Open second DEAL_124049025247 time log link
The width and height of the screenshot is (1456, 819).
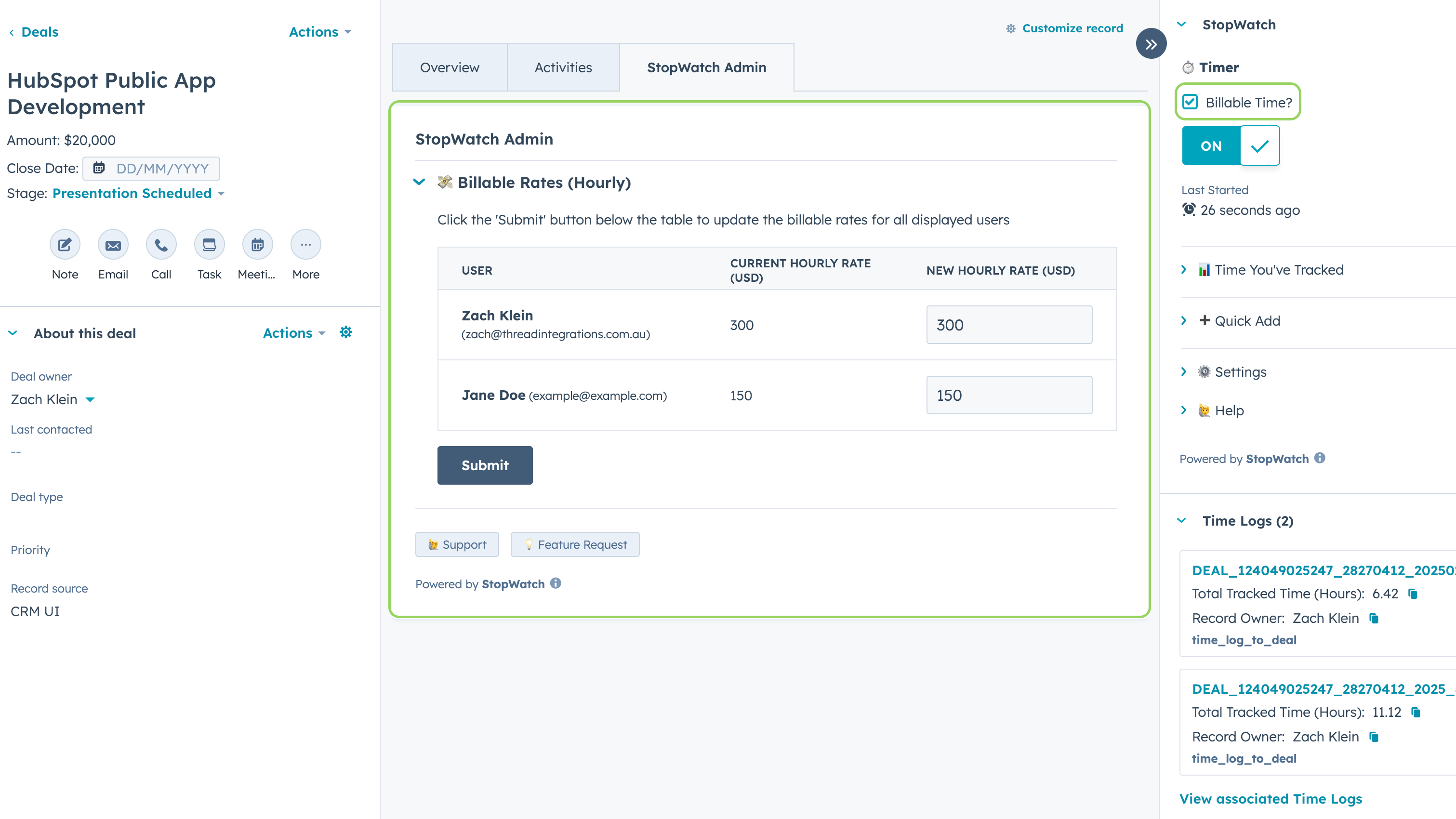(x=1324, y=689)
